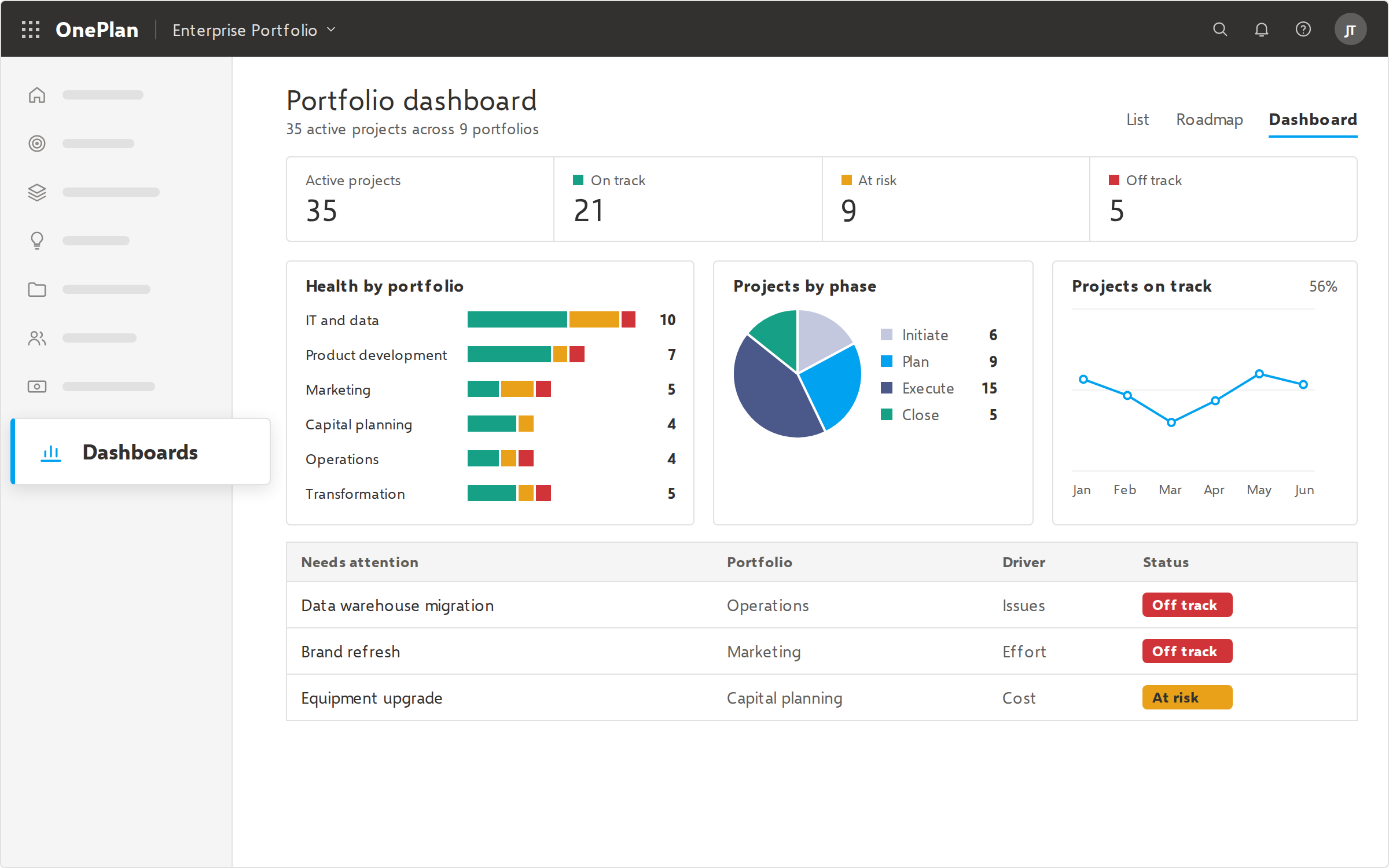The width and height of the screenshot is (1389, 868).
Task: Click the money financials sidebar icon
Action: 37,387
